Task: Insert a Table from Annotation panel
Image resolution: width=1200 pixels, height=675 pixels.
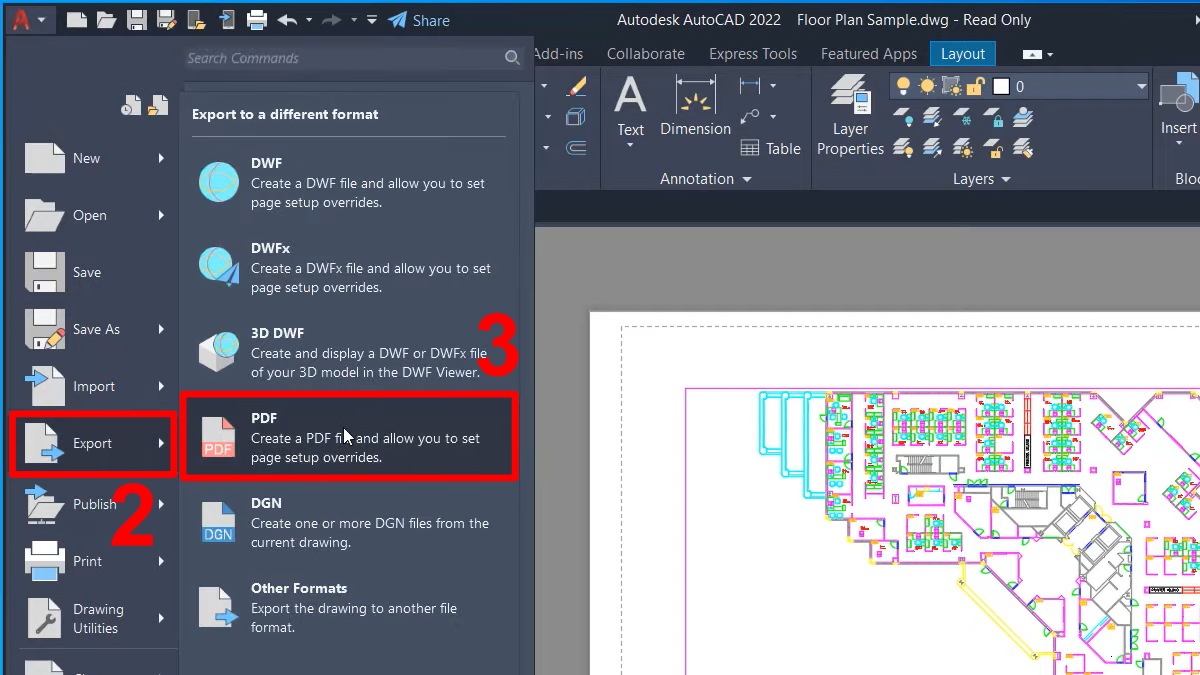Action: coord(770,148)
